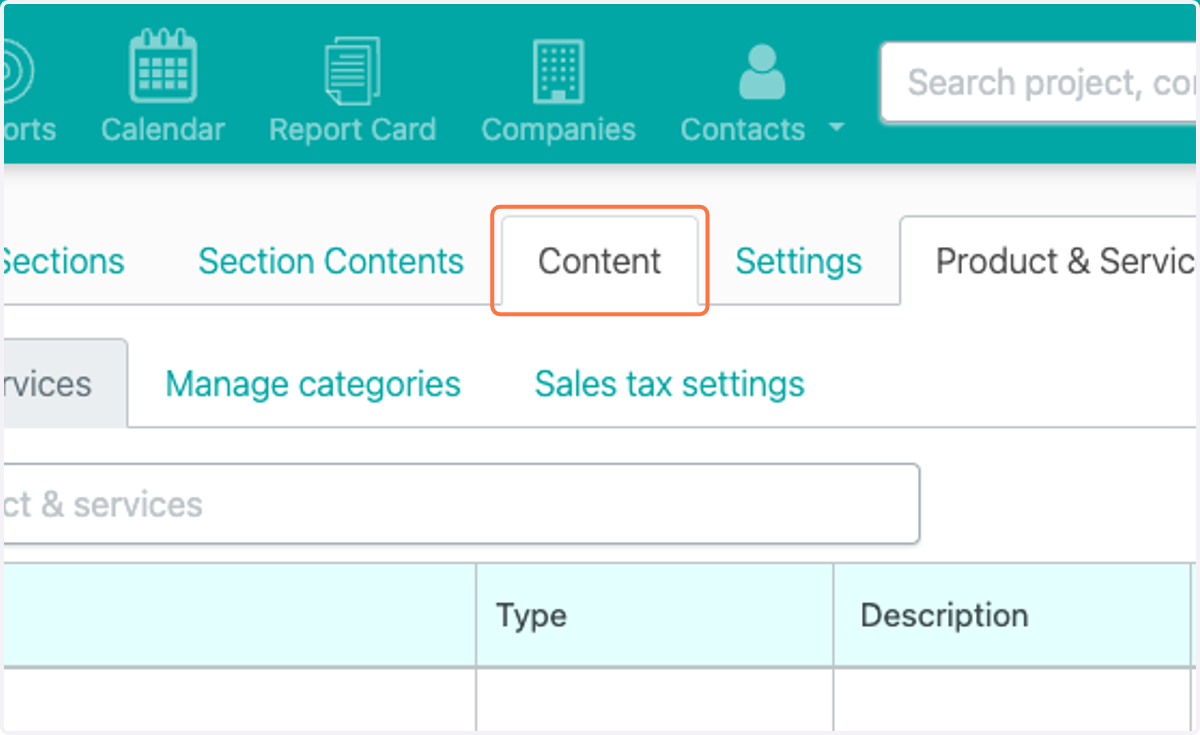
Task: Switch to the Settings tab
Action: (798, 261)
